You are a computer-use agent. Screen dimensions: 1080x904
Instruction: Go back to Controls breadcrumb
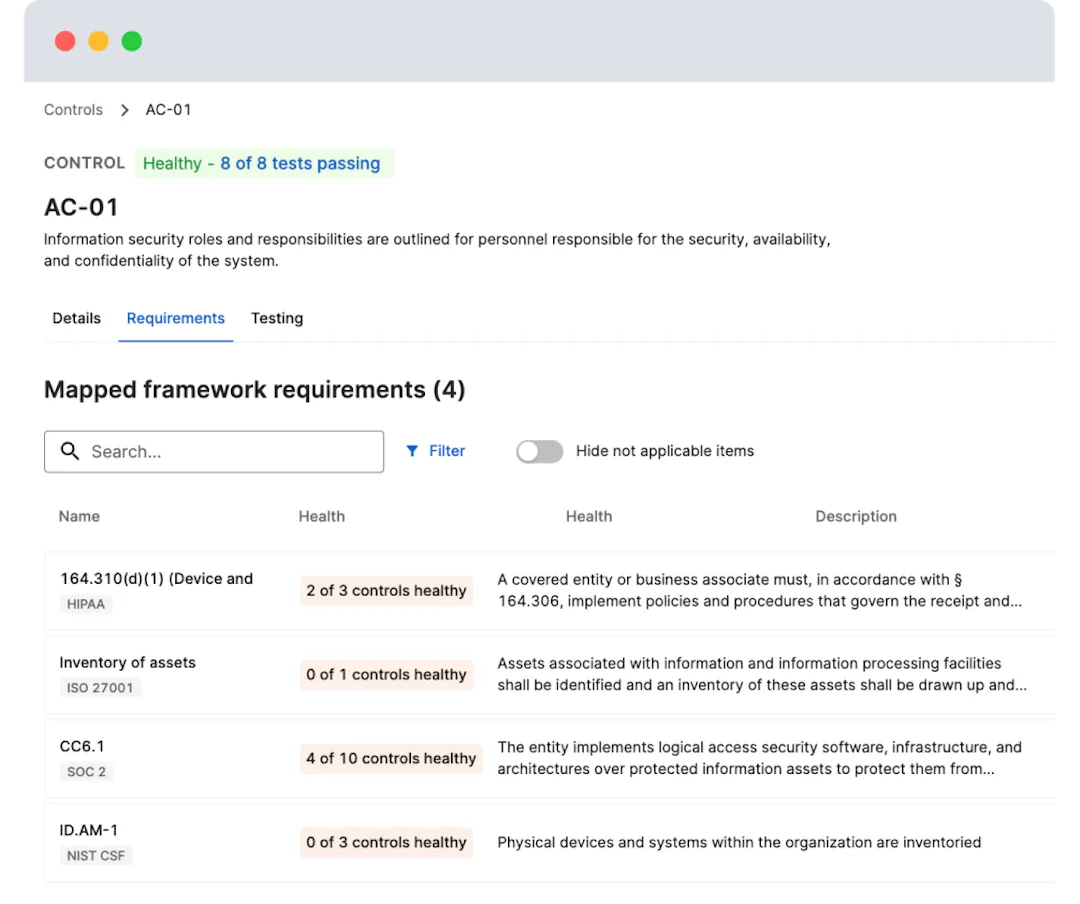73,110
